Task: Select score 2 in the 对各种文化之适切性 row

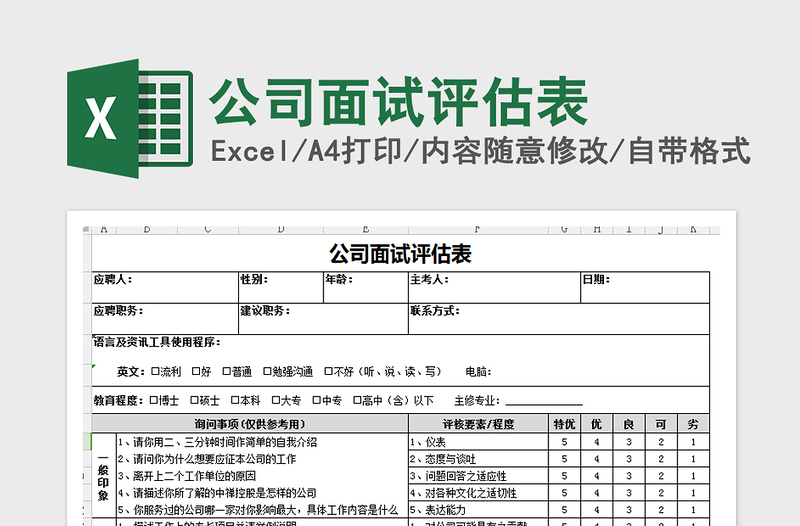Action: (x=661, y=493)
